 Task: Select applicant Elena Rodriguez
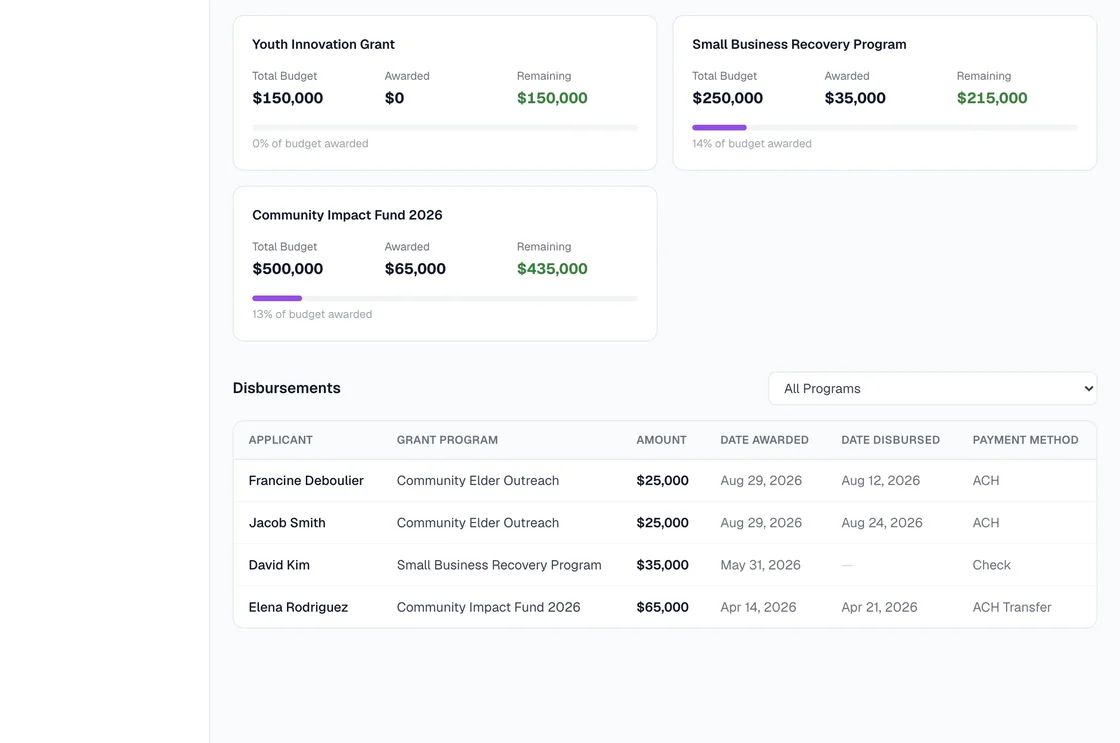(298, 607)
